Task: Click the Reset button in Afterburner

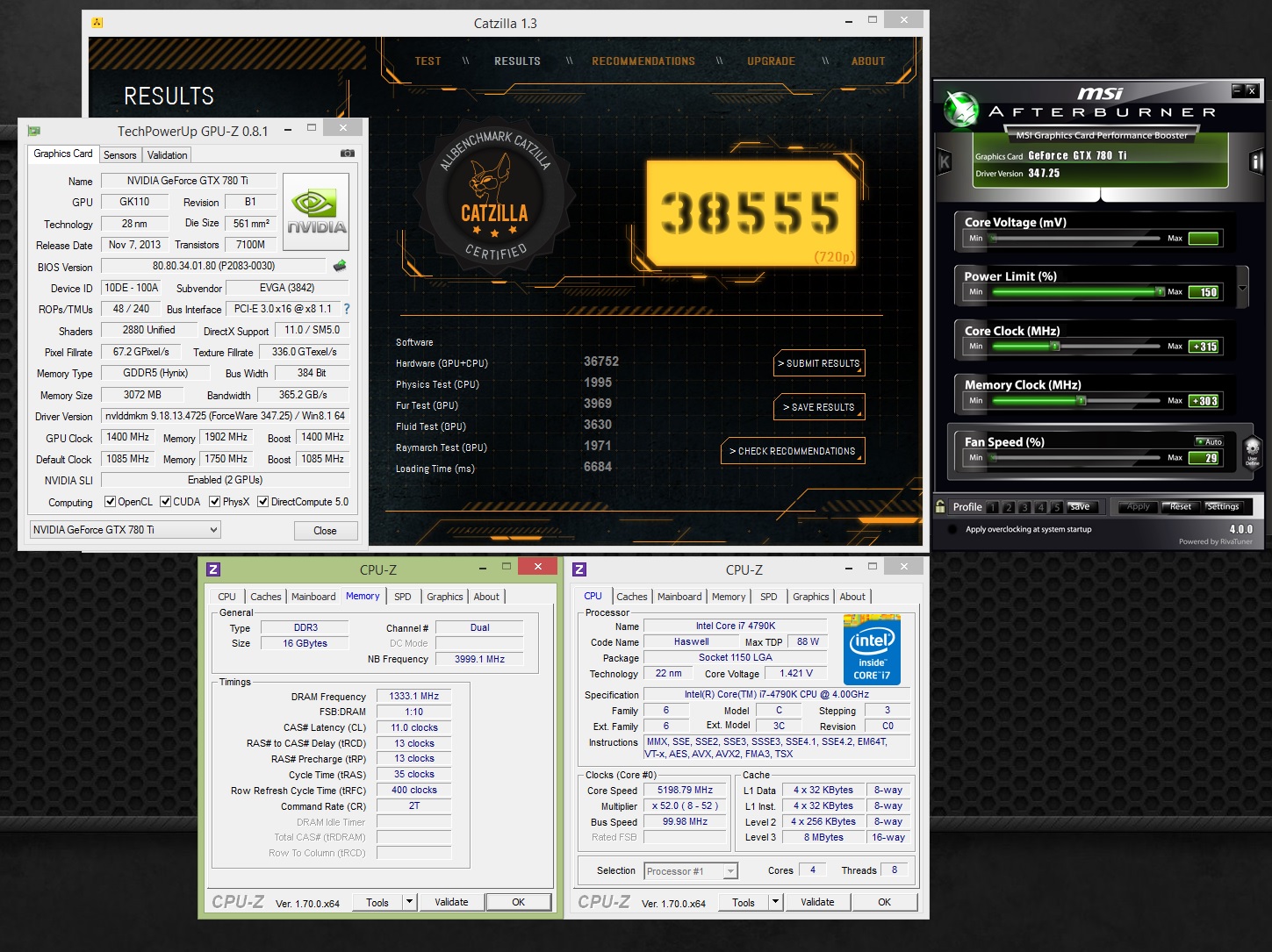Action: pyautogui.click(x=1181, y=506)
